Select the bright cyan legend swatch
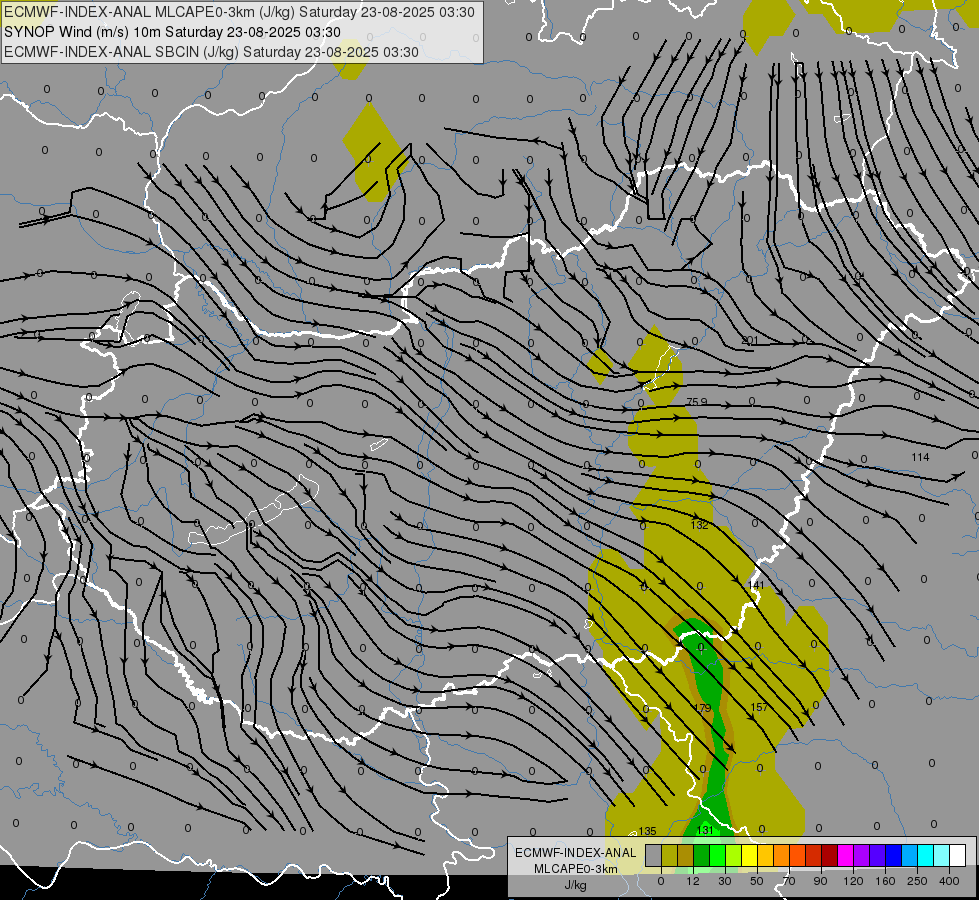The image size is (979, 900). tap(927, 855)
